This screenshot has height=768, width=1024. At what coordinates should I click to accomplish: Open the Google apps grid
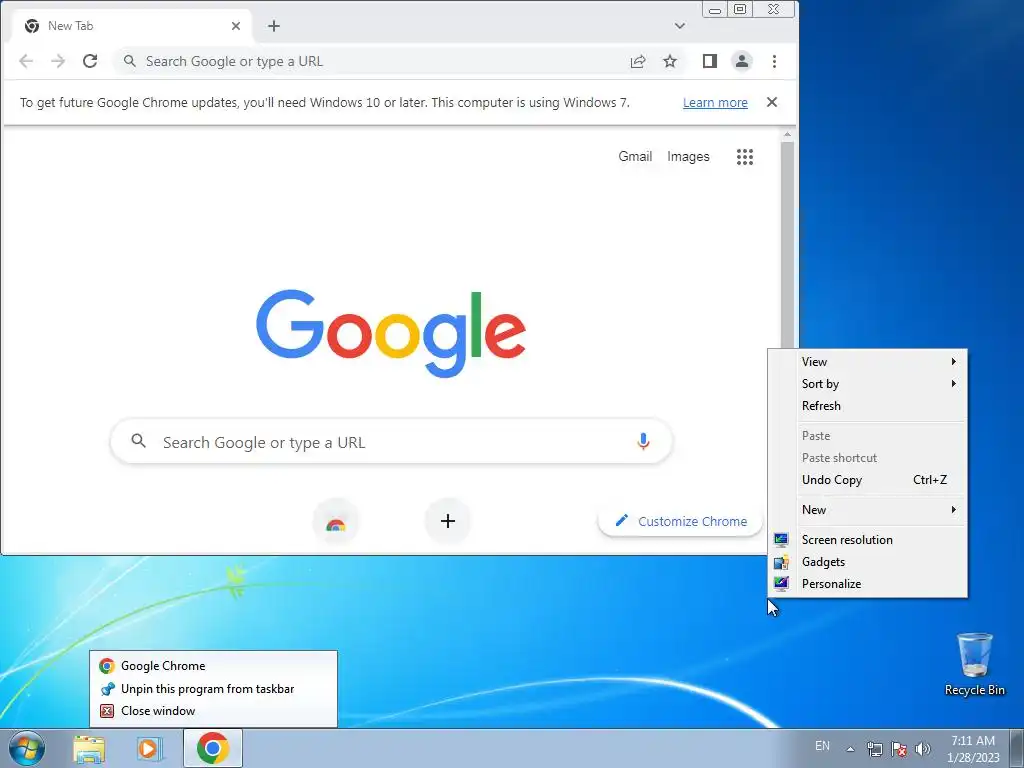pos(745,157)
